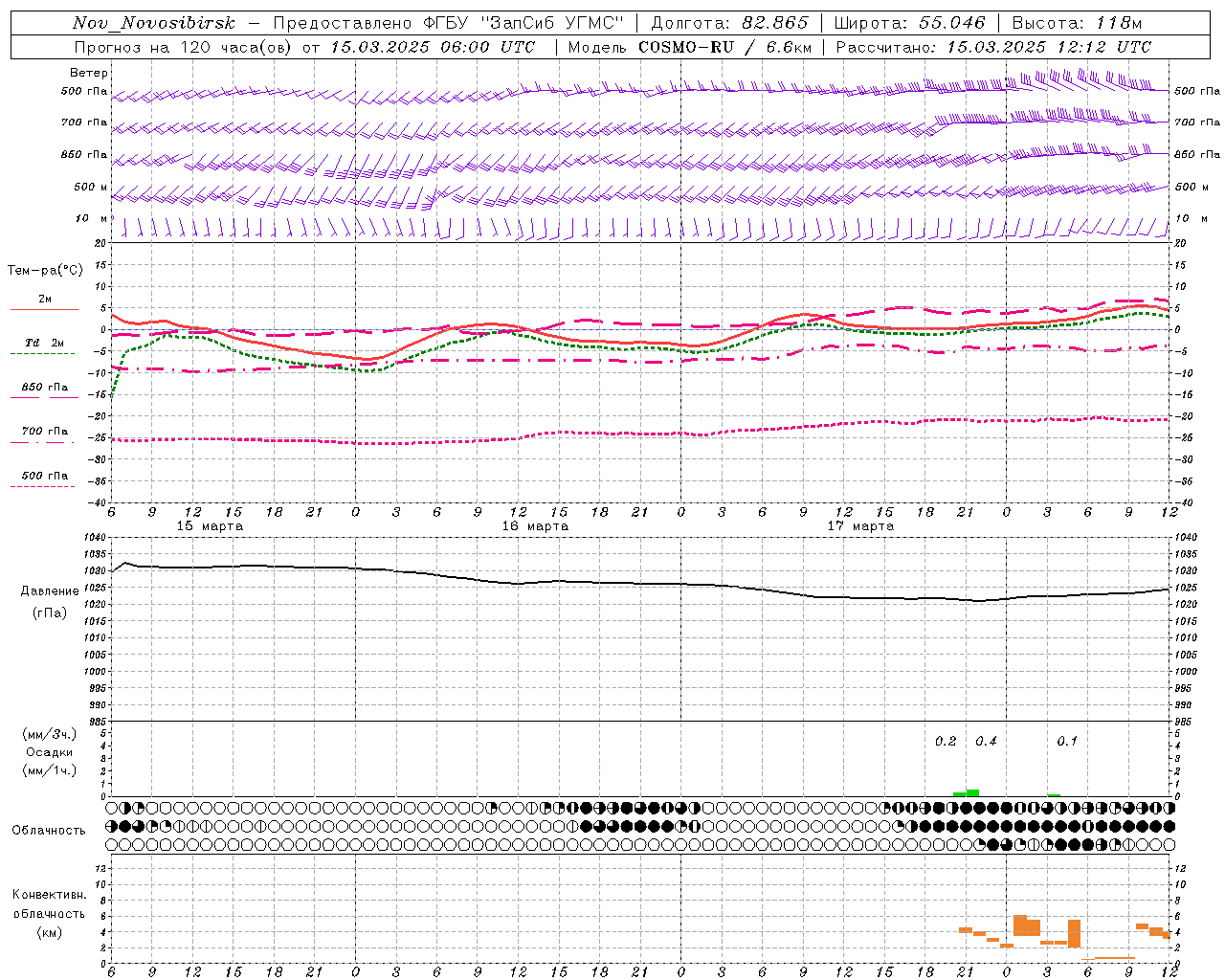Viewport: 1225px width, 980px height.
Task: Click the Модель COSMO-RU / 6.6км label
Action: 690,47
